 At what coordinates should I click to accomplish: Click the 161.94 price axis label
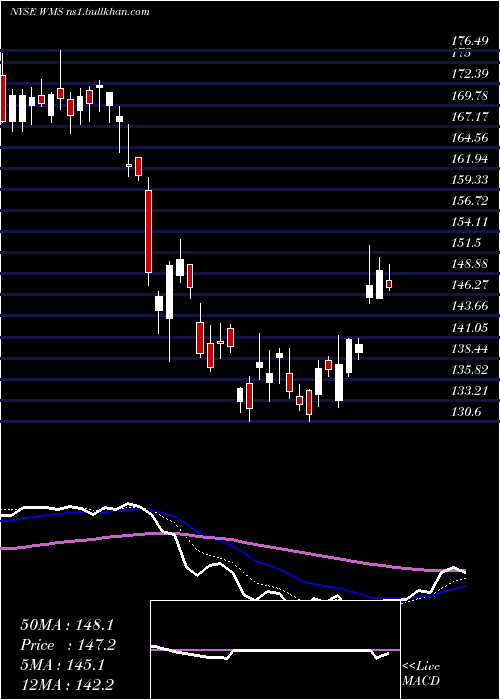(x=470, y=158)
